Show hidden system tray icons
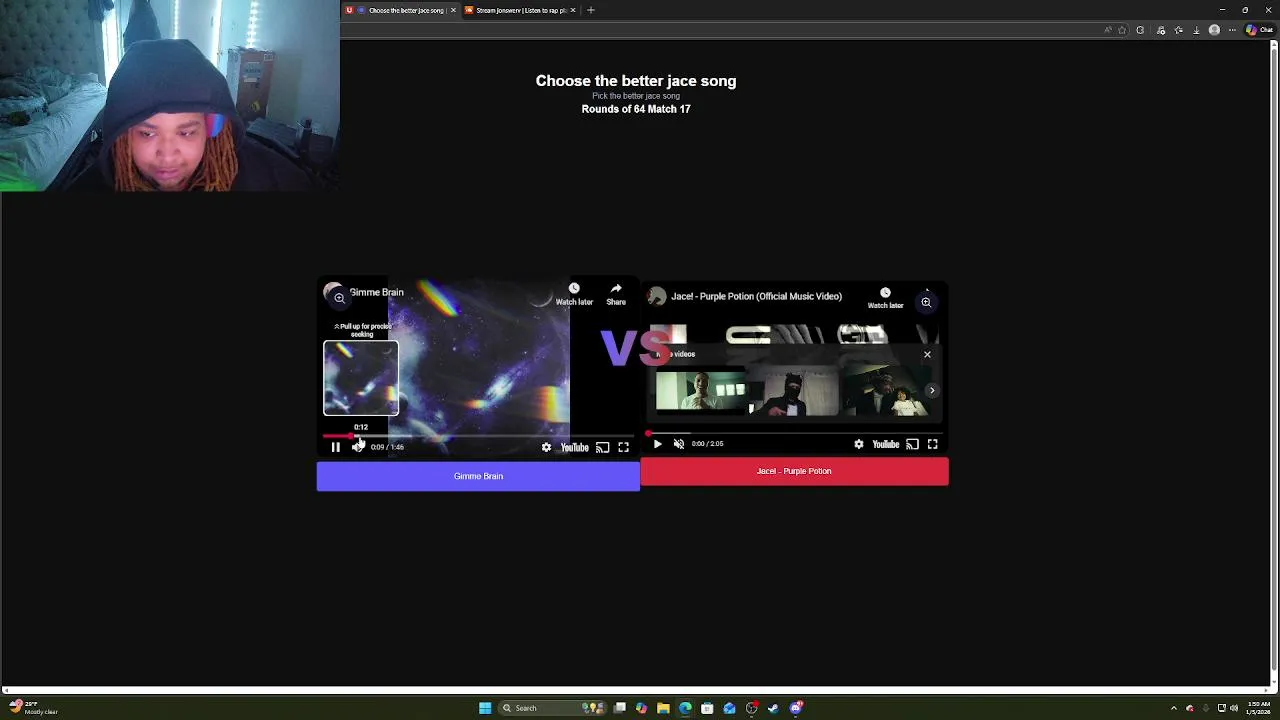Screen dimensions: 1280x720 [x=1174, y=708]
